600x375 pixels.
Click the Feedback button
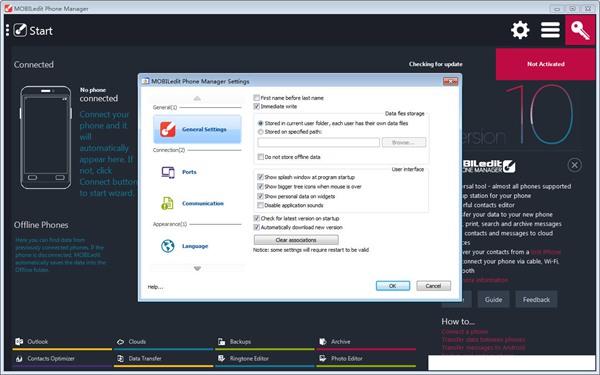click(x=536, y=300)
